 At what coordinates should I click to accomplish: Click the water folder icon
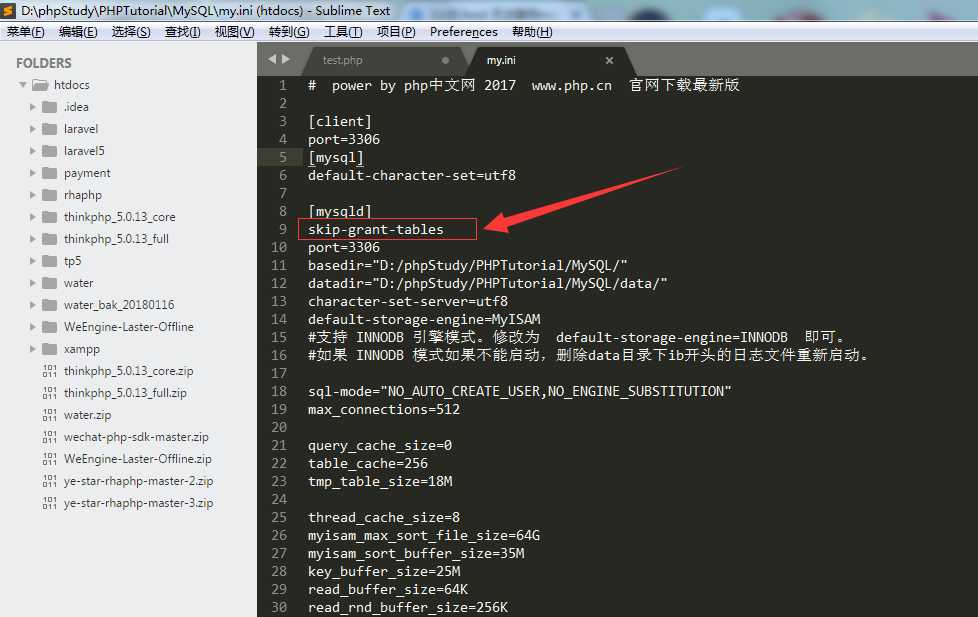pyautogui.click(x=50, y=283)
